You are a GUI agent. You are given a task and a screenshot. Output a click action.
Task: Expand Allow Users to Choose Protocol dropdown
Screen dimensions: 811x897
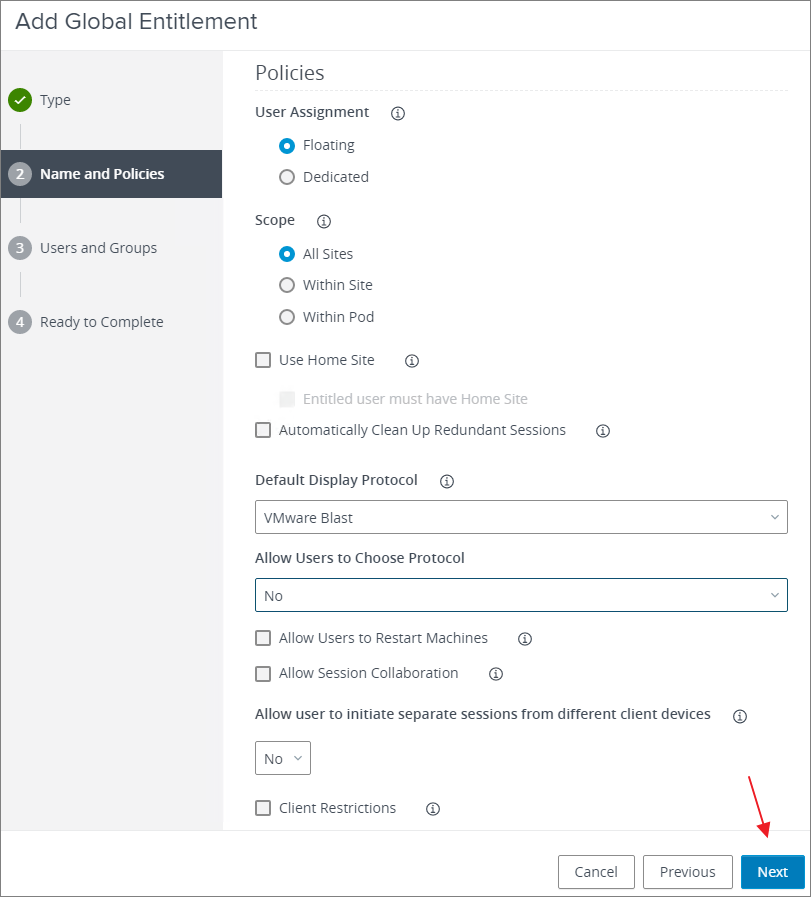coord(521,595)
